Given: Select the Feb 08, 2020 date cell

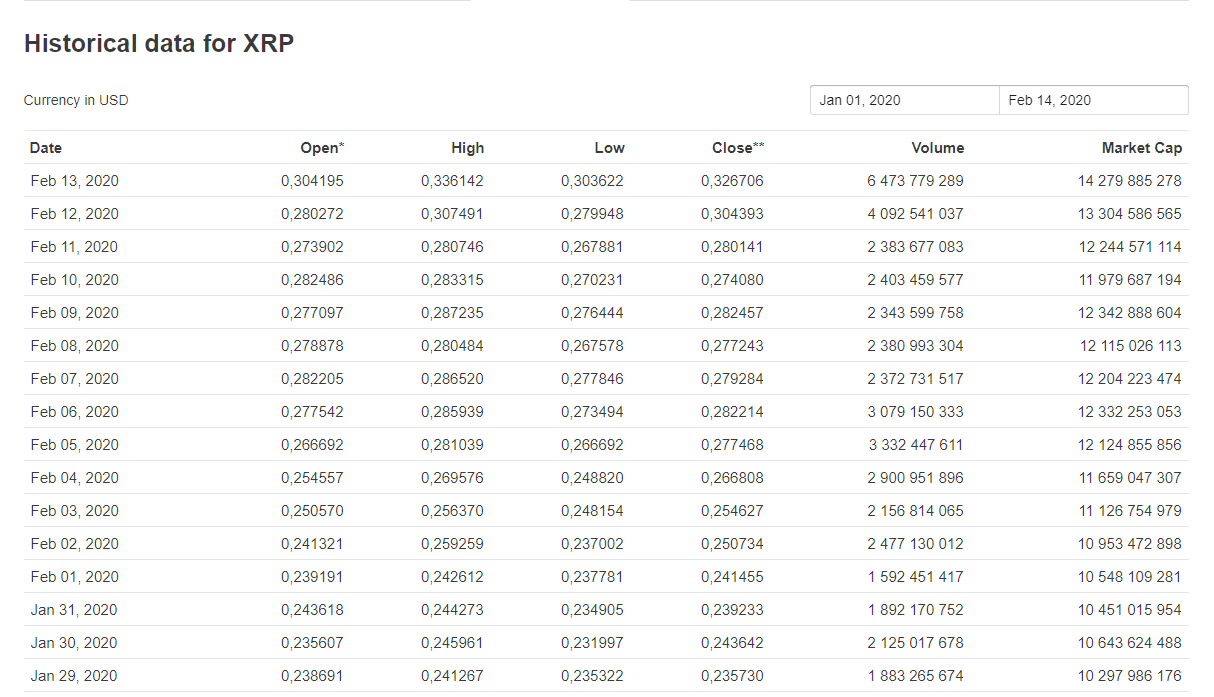Looking at the screenshot, I should 74,346.
